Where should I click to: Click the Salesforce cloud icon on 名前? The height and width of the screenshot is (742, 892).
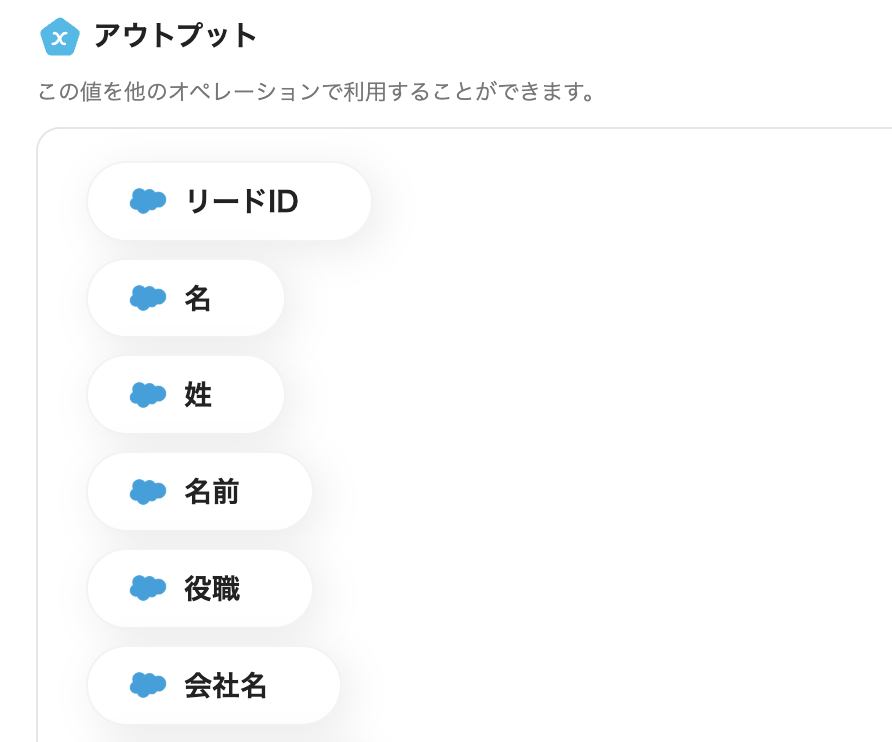click(x=148, y=492)
